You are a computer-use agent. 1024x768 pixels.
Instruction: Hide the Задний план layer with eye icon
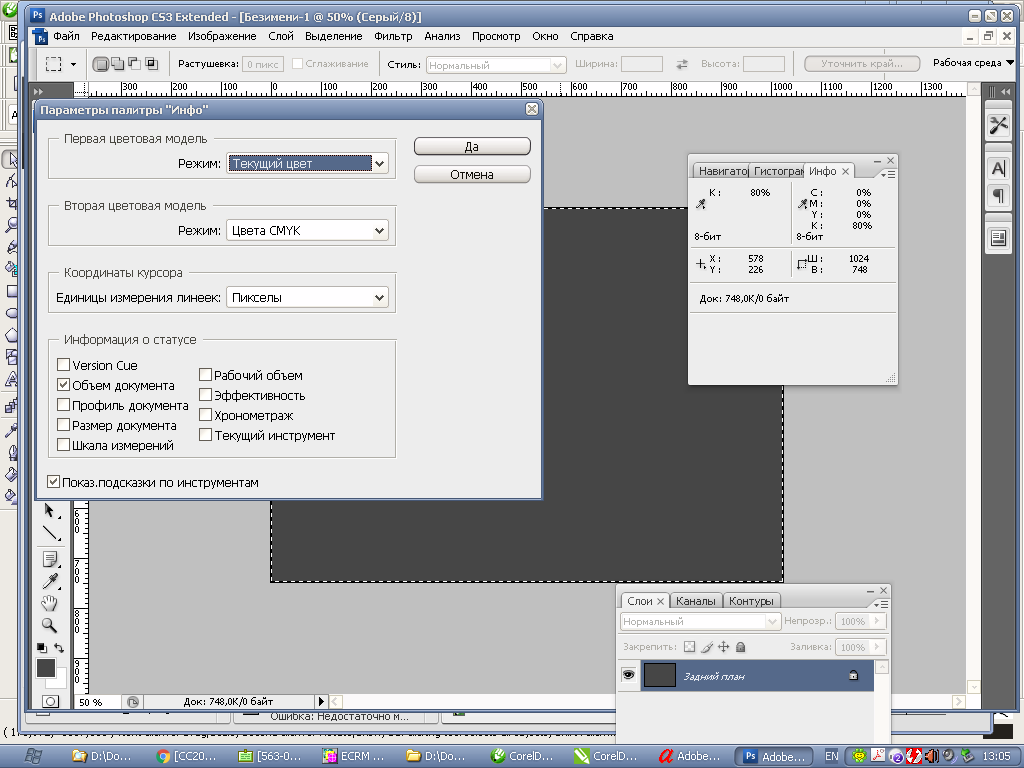[x=628, y=676]
